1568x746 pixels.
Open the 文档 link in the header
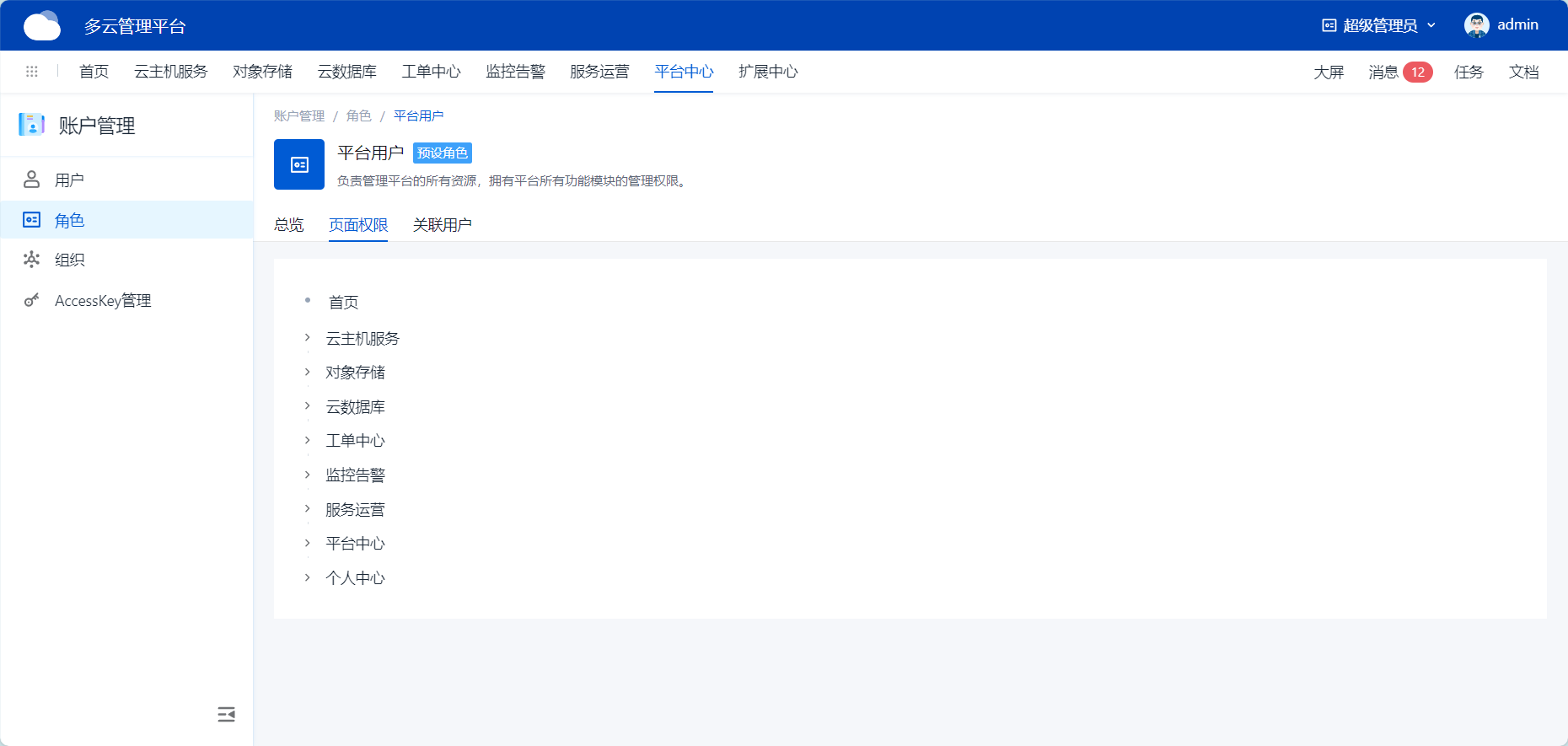1523,72
